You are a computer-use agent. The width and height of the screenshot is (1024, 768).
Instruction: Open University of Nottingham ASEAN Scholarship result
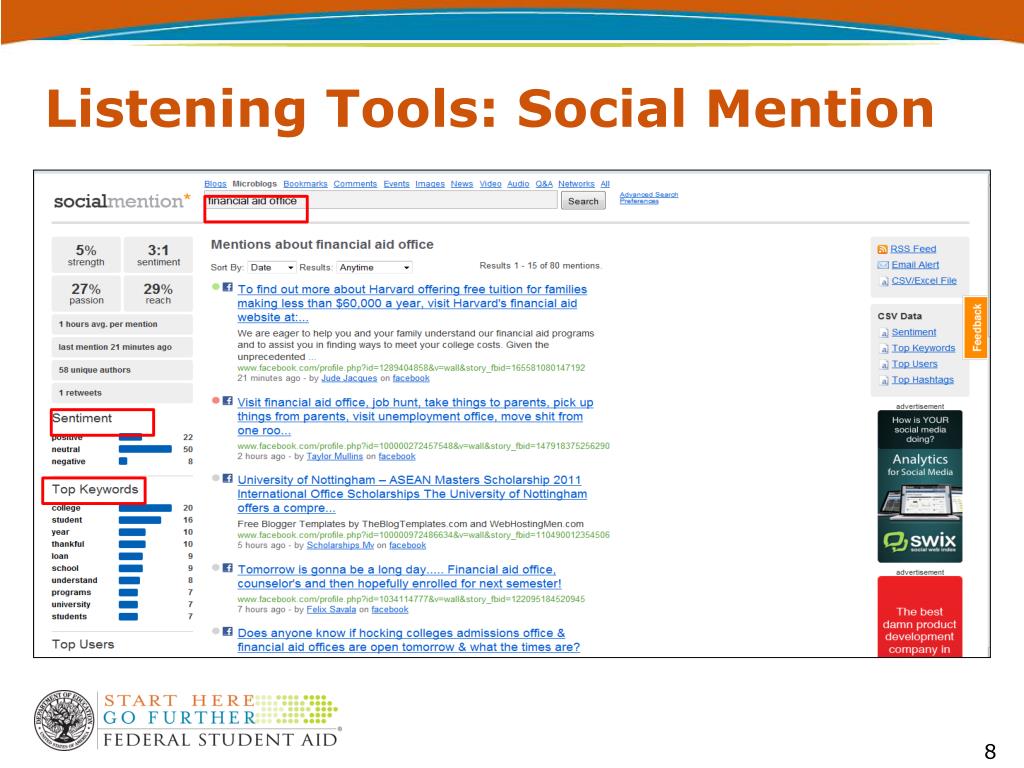pos(411,494)
